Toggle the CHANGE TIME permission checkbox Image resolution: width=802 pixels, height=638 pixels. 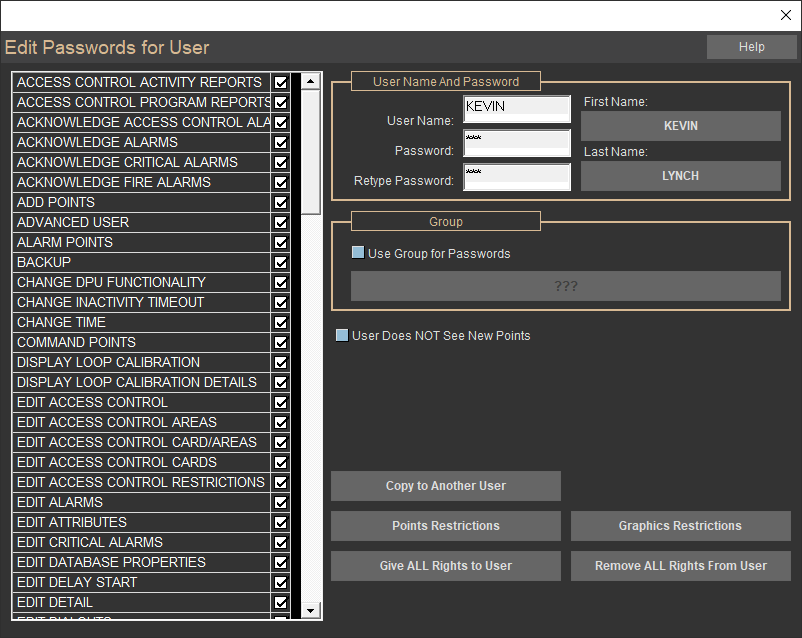281,322
